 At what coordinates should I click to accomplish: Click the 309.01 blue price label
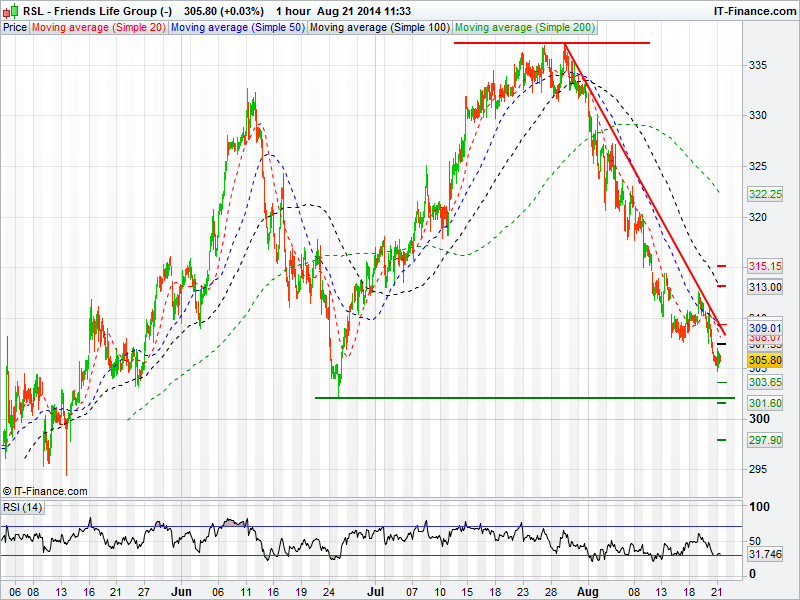[x=764, y=328]
